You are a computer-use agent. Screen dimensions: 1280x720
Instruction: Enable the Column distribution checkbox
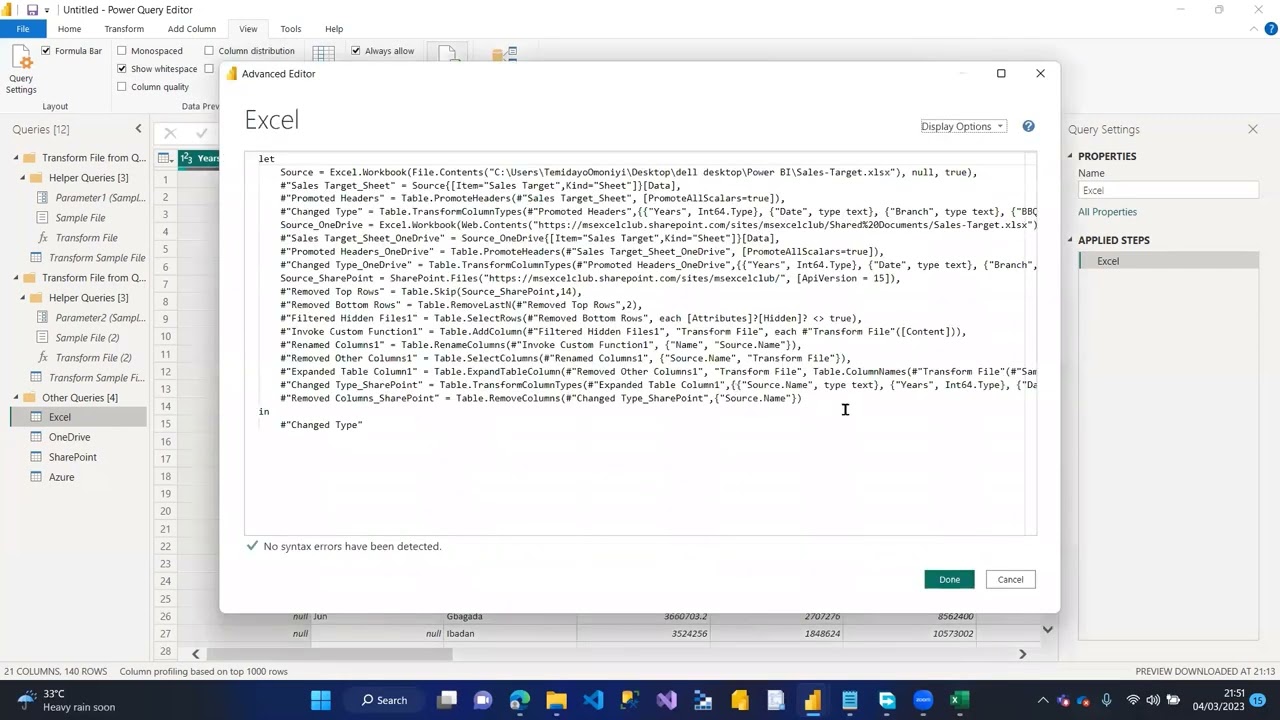pyautogui.click(x=209, y=51)
